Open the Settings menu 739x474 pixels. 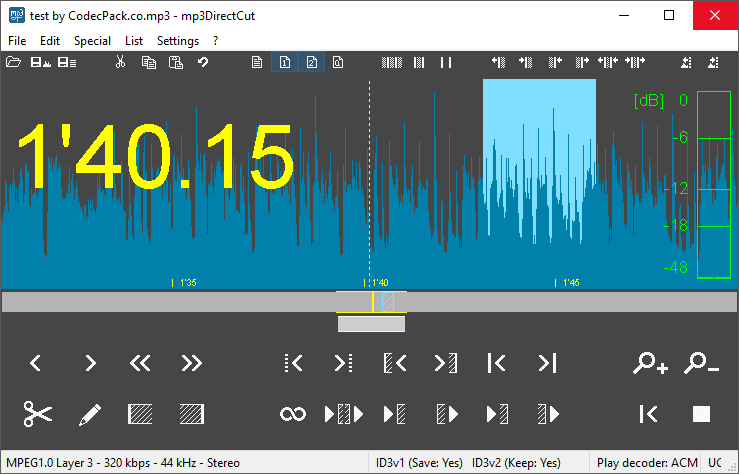click(x=178, y=41)
